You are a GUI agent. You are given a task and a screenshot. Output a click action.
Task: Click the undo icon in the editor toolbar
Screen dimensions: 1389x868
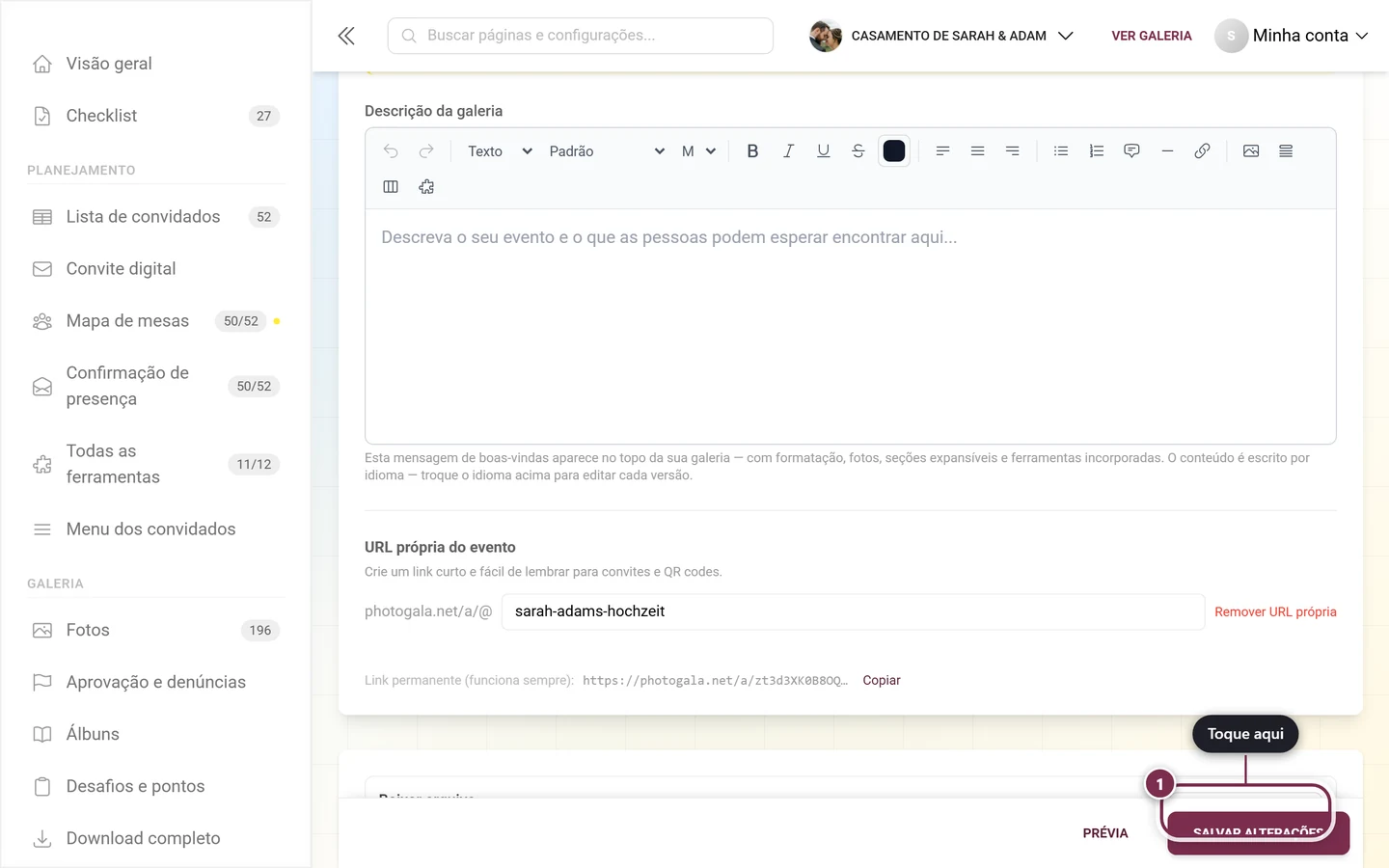(391, 151)
